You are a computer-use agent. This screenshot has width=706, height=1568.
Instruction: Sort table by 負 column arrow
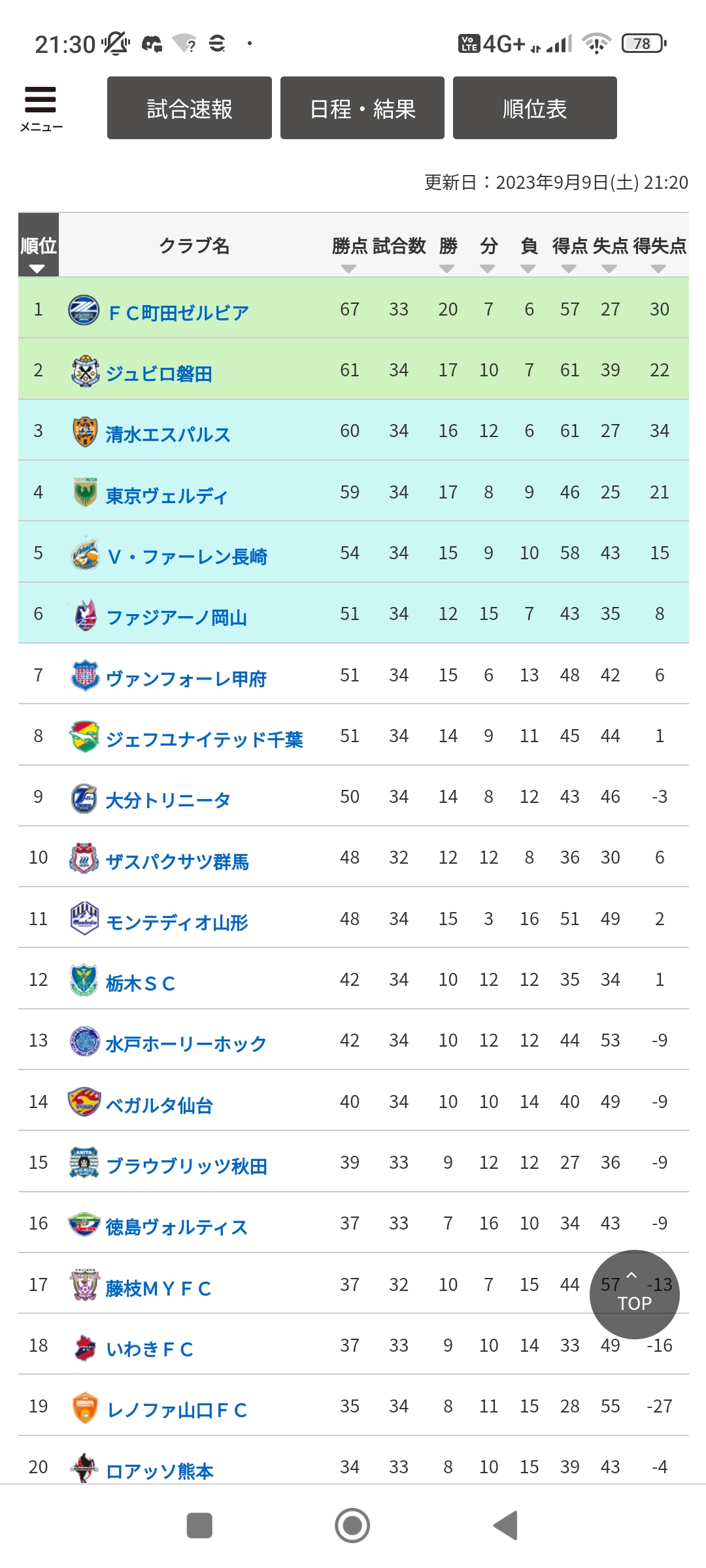click(x=528, y=269)
